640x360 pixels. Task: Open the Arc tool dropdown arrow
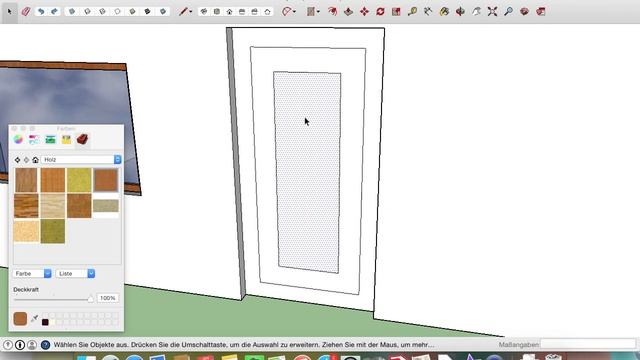tap(295, 12)
